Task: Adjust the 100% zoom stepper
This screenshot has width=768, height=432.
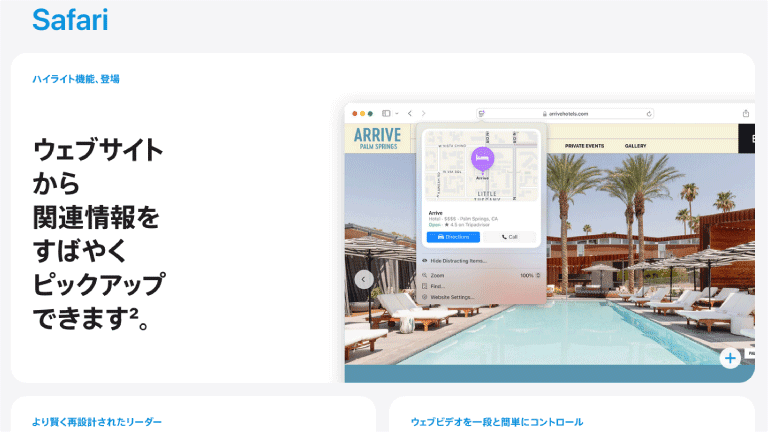Action: [538, 275]
